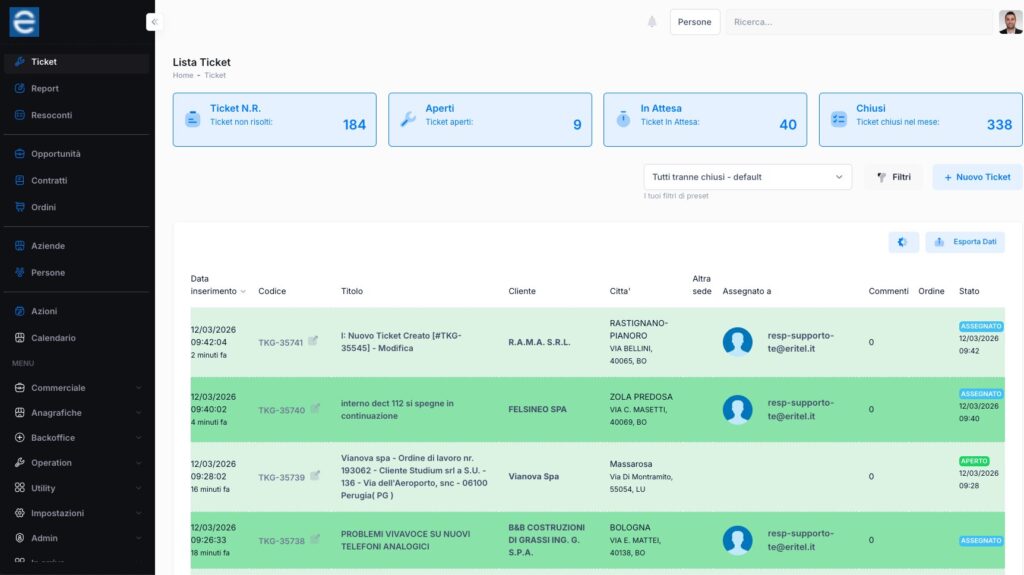
Task: Open Report in the sidebar menu
Action: (x=45, y=88)
